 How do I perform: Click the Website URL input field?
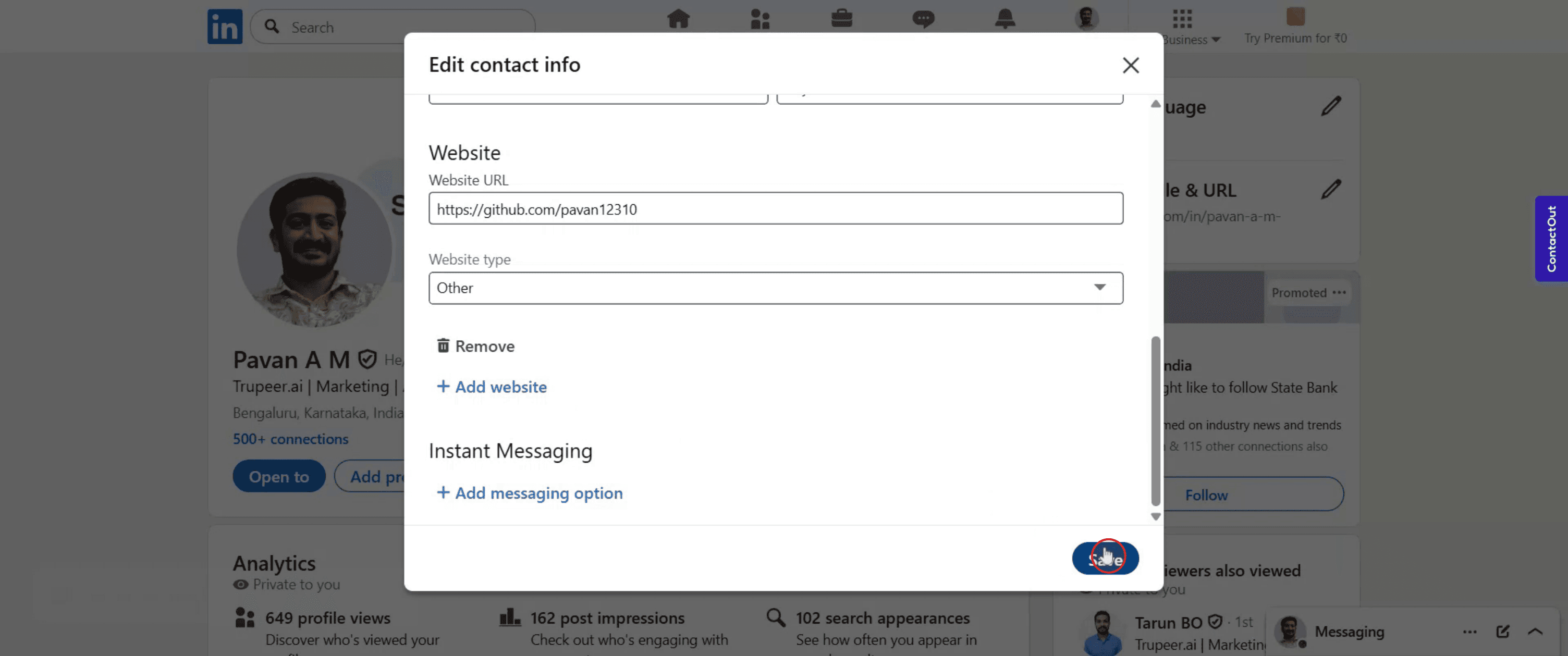pyautogui.click(x=776, y=209)
